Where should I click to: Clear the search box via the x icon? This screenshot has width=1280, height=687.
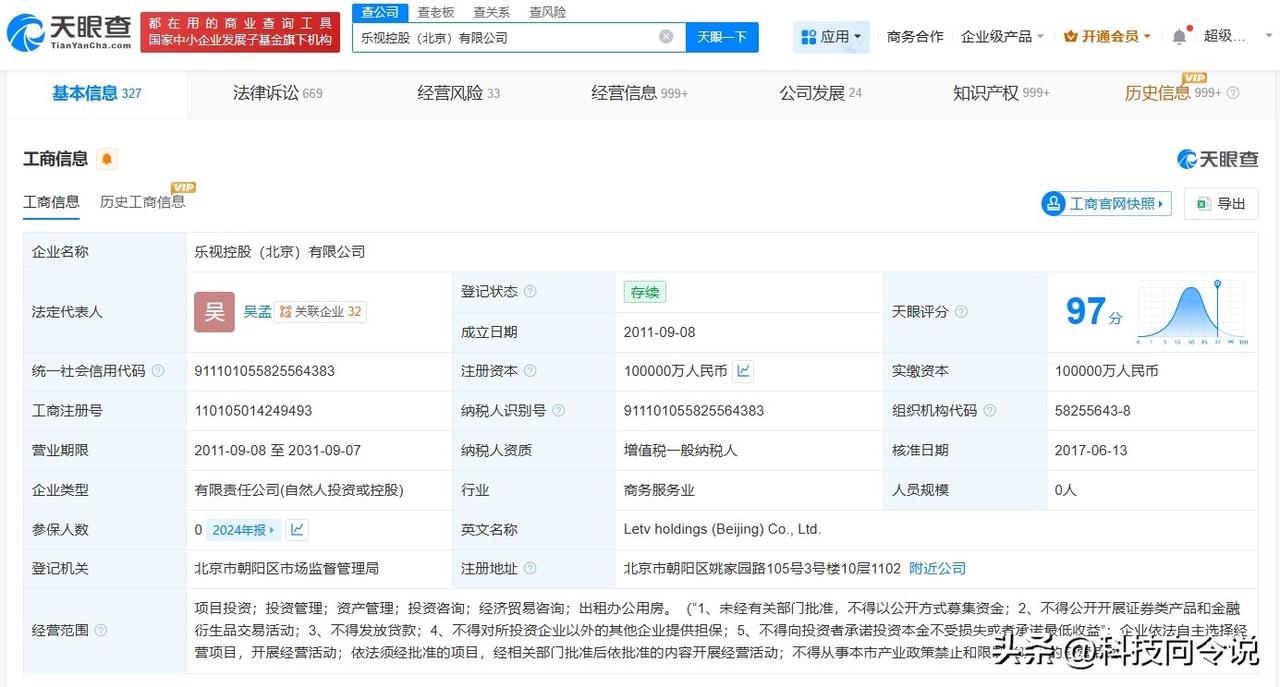[666, 36]
